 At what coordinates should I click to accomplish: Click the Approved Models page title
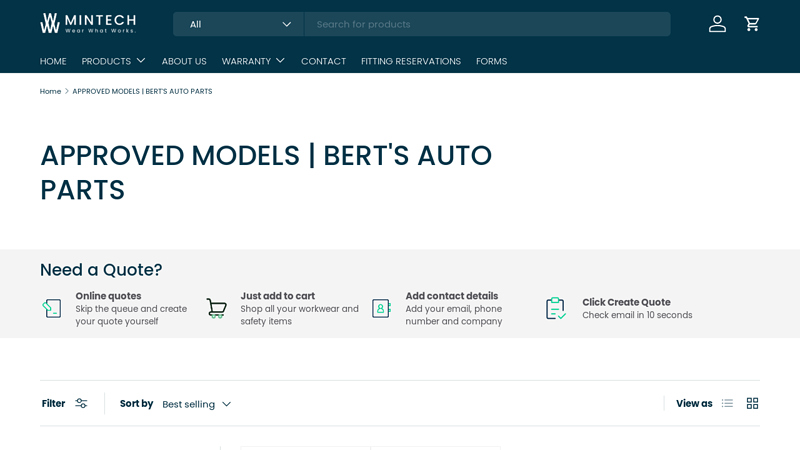[266, 172]
